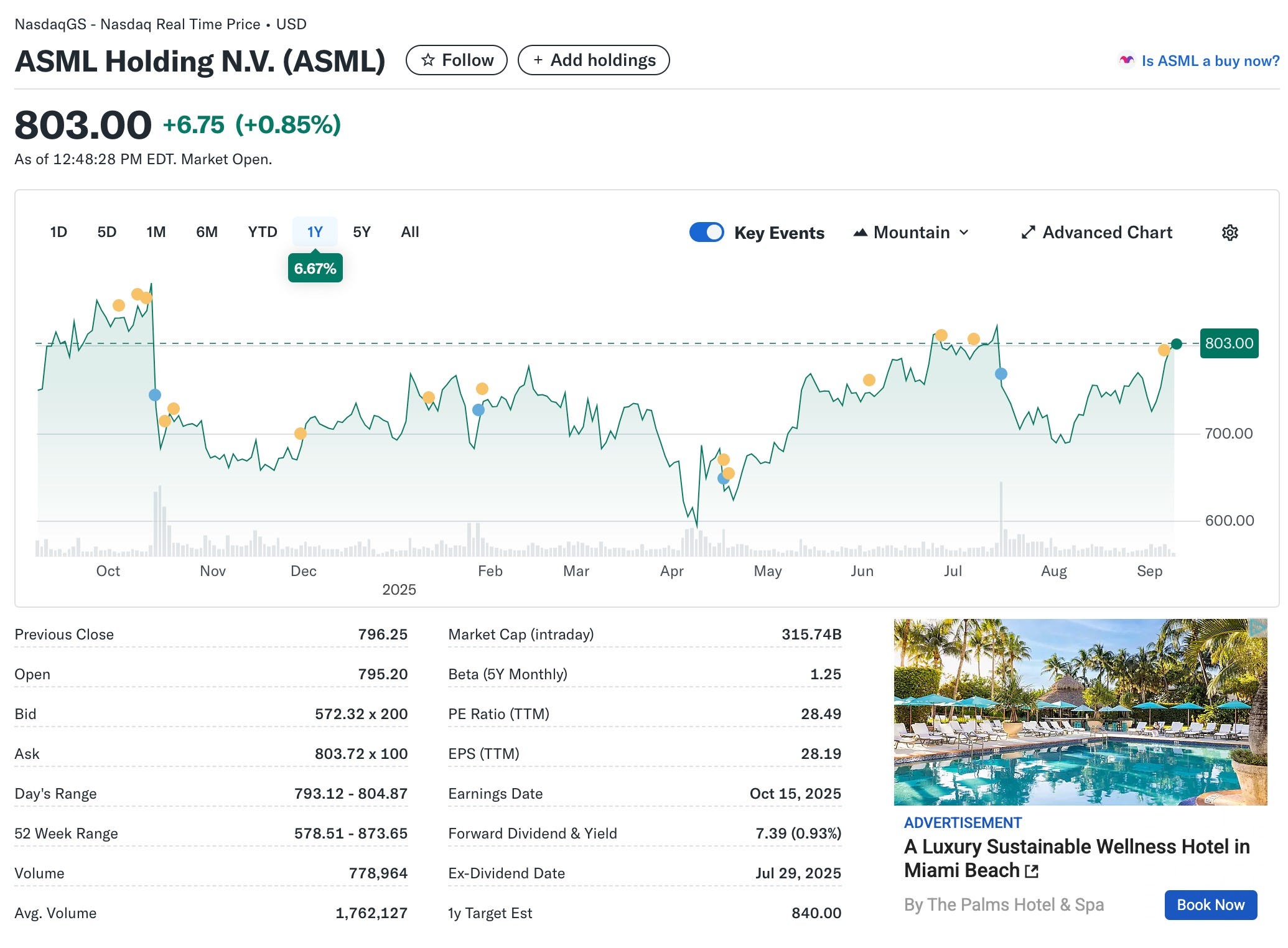Open 'Is ASML a buy now?' link

click(x=1210, y=61)
